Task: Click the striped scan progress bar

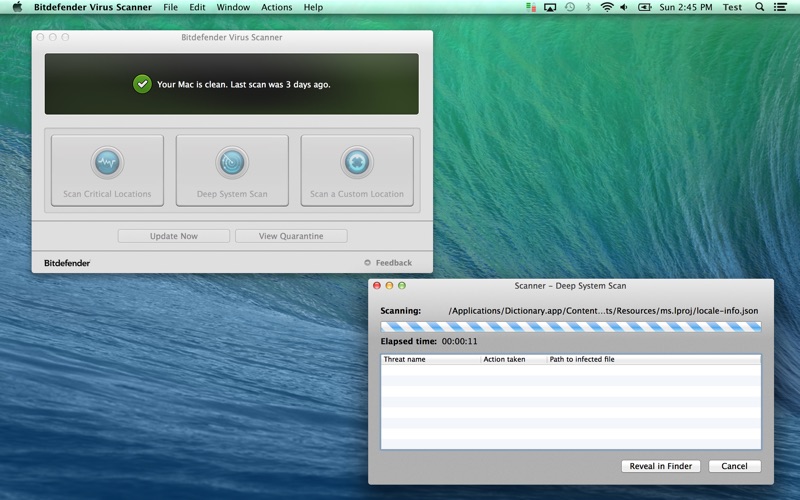Action: pos(570,327)
